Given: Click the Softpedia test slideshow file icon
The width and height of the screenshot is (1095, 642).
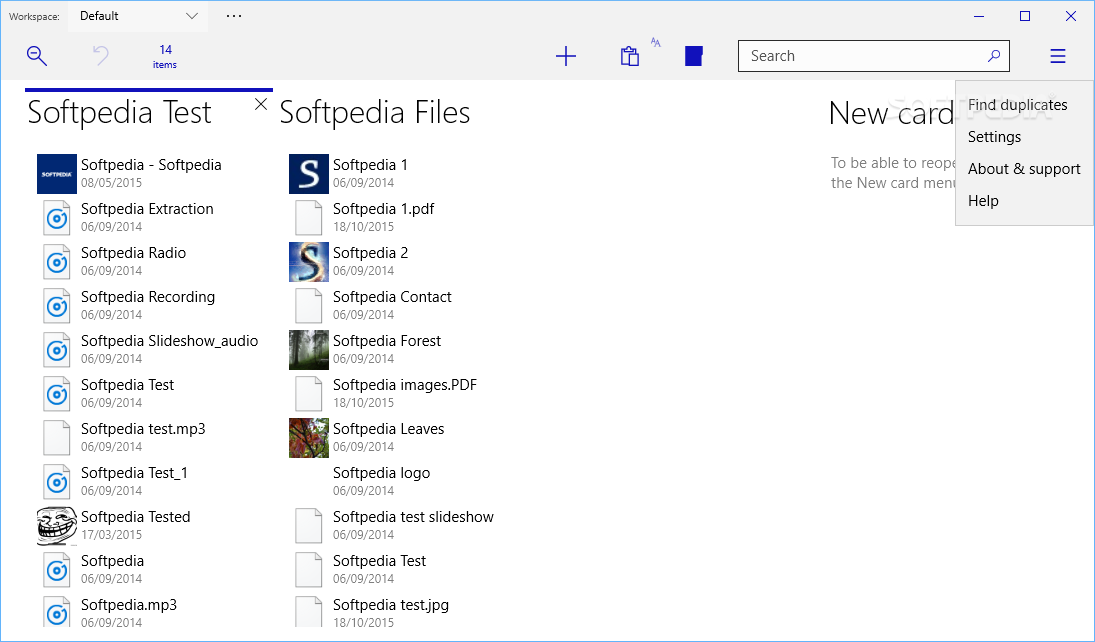Looking at the screenshot, I should (x=309, y=526).
